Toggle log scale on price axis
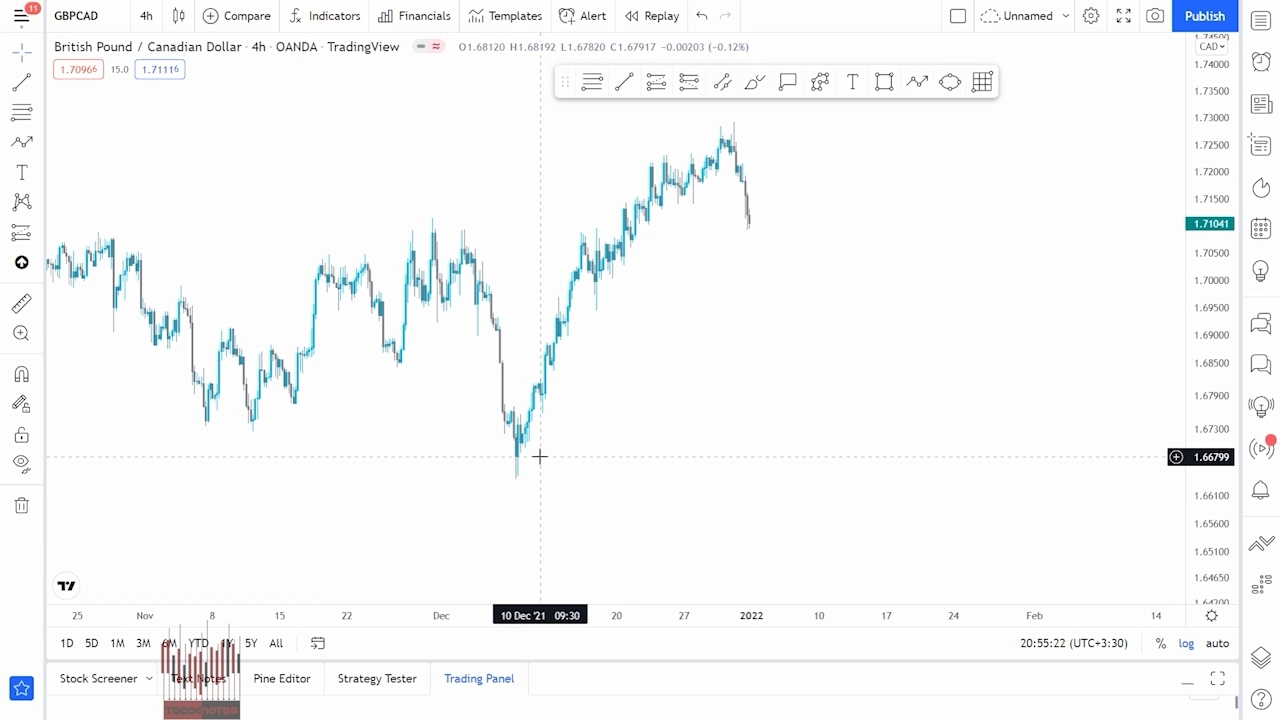 point(1186,644)
